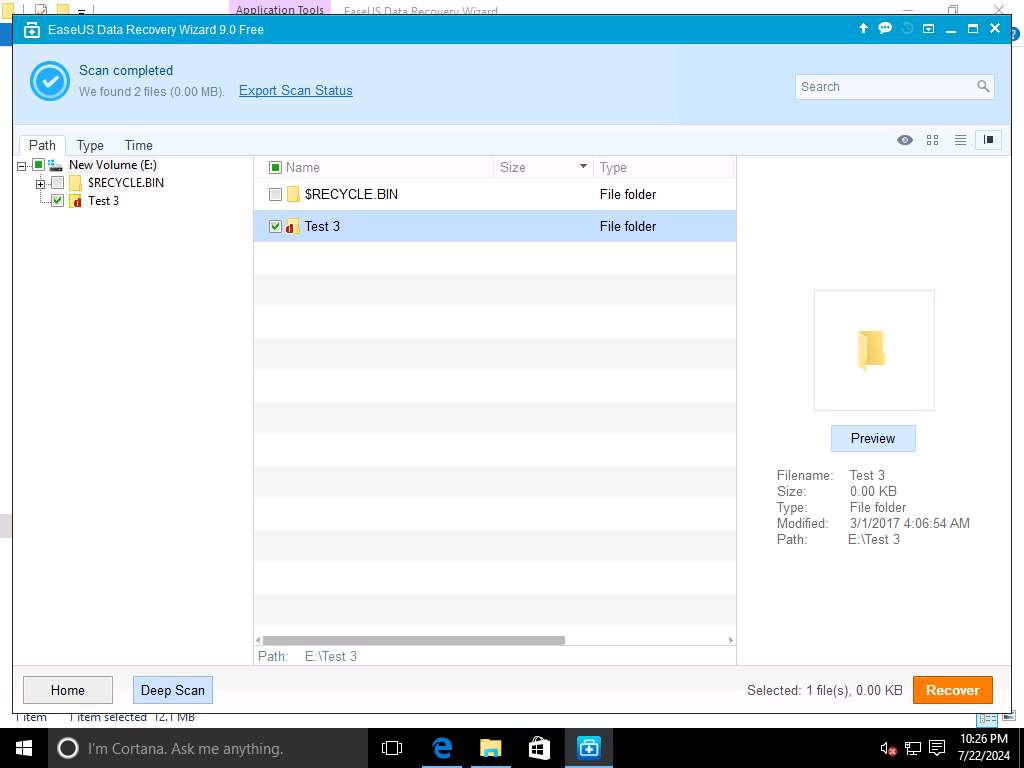Click the orange Recover button

click(x=952, y=690)
